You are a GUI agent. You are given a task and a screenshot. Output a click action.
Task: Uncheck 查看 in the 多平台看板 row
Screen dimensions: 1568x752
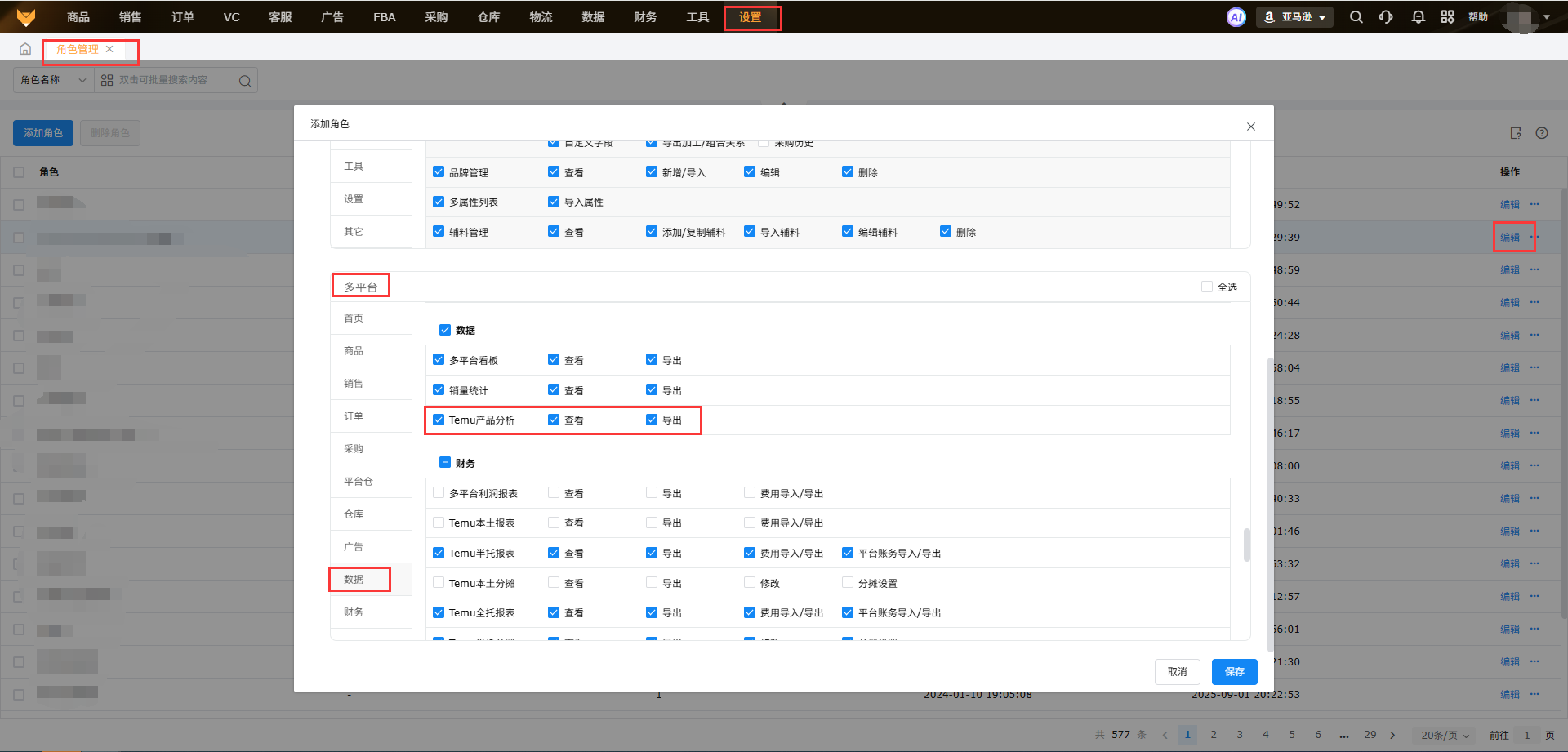pos(554,360)
